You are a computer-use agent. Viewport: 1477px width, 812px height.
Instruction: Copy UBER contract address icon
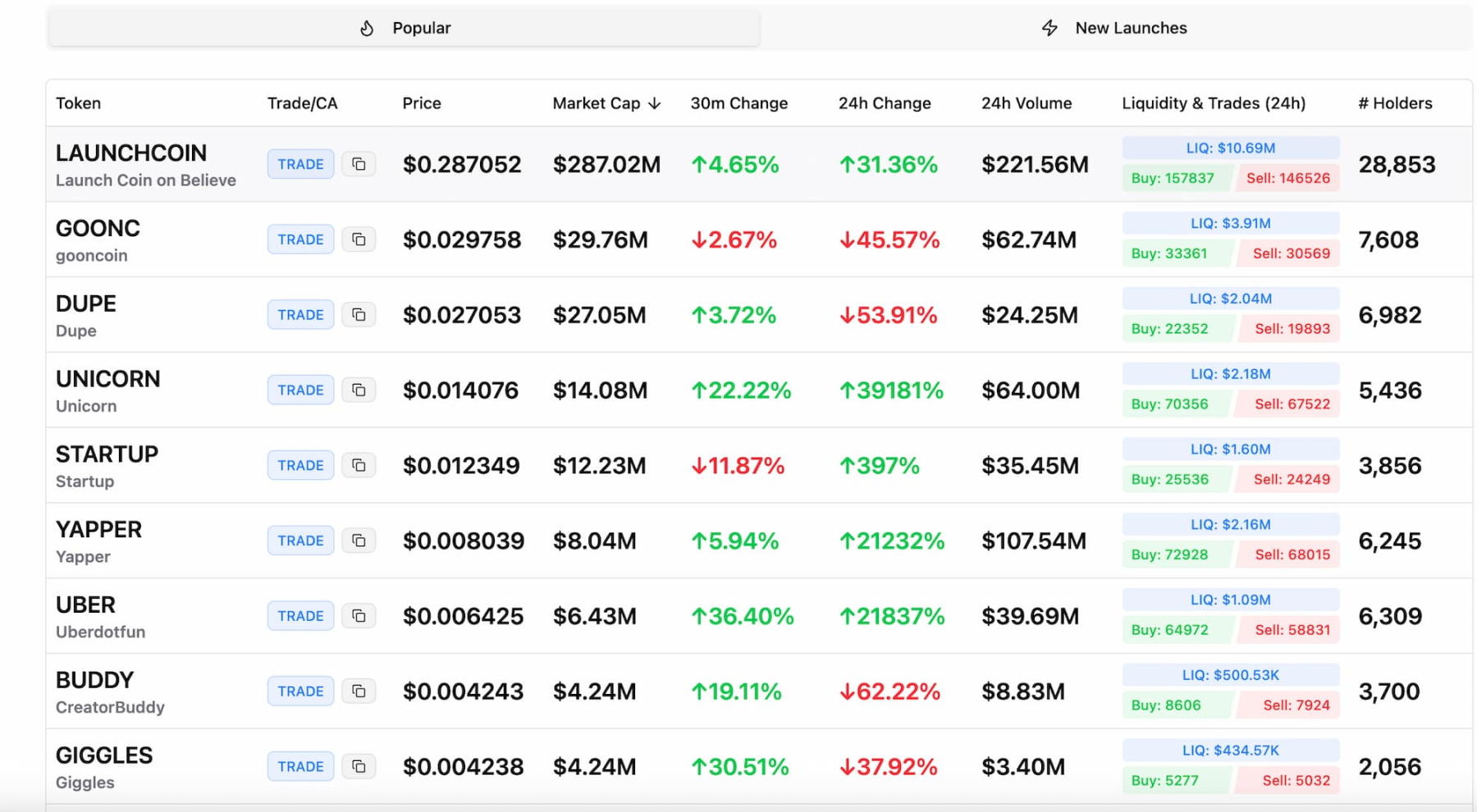click(x=359, y=616)
